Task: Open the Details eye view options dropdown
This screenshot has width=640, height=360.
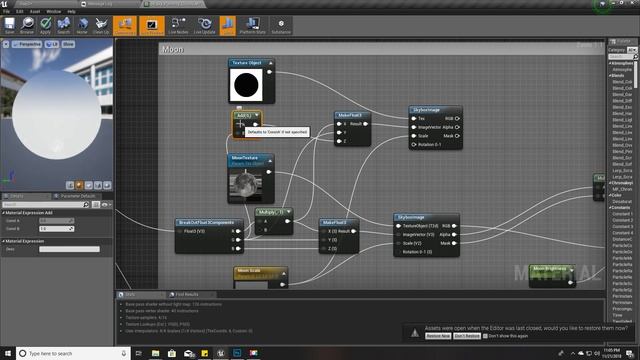Action: point(106,204)
